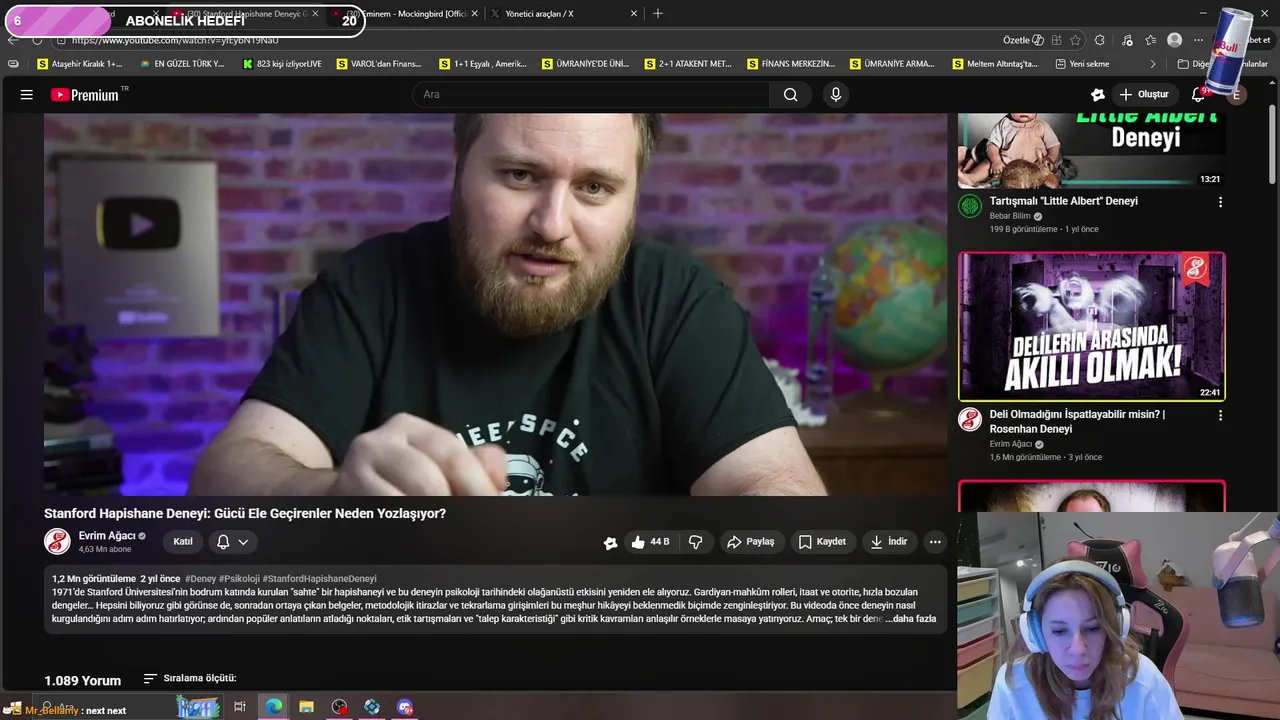Click the #Psikoloji hashtag
The image size is (1280, 720).
coord(239,579)
